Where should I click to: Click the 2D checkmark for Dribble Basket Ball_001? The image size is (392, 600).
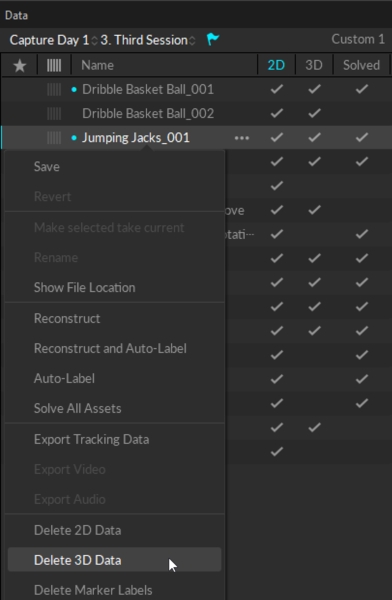276,89
